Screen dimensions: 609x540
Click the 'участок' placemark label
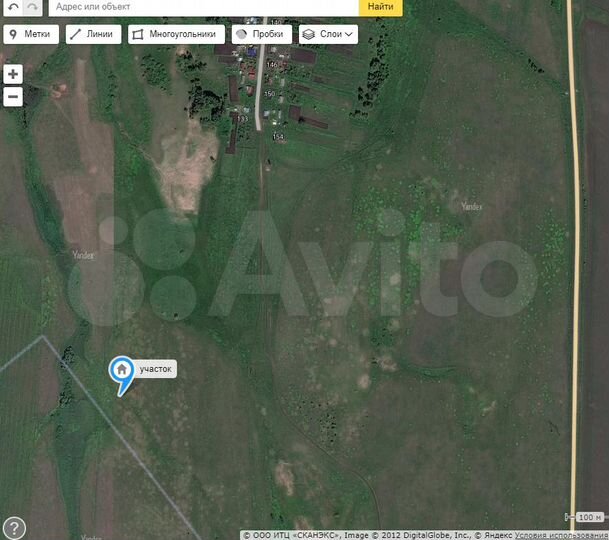(x=156, y=369)
